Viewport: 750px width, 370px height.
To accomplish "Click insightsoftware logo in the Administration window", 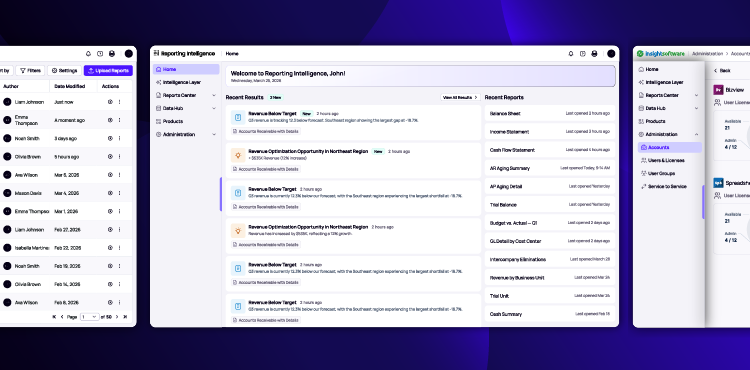I will coord(661,54).
